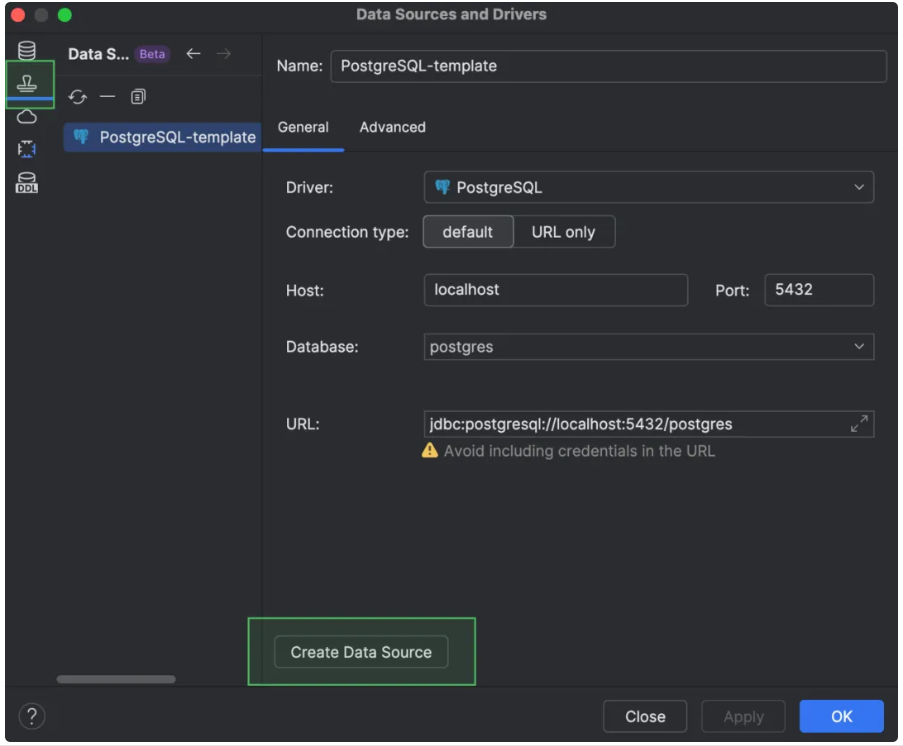Screen dimensions: 903x746
Task: Open the Driver dropdown showing PostgreSQL
Action: pyautogui.click(x=648, y=187)
